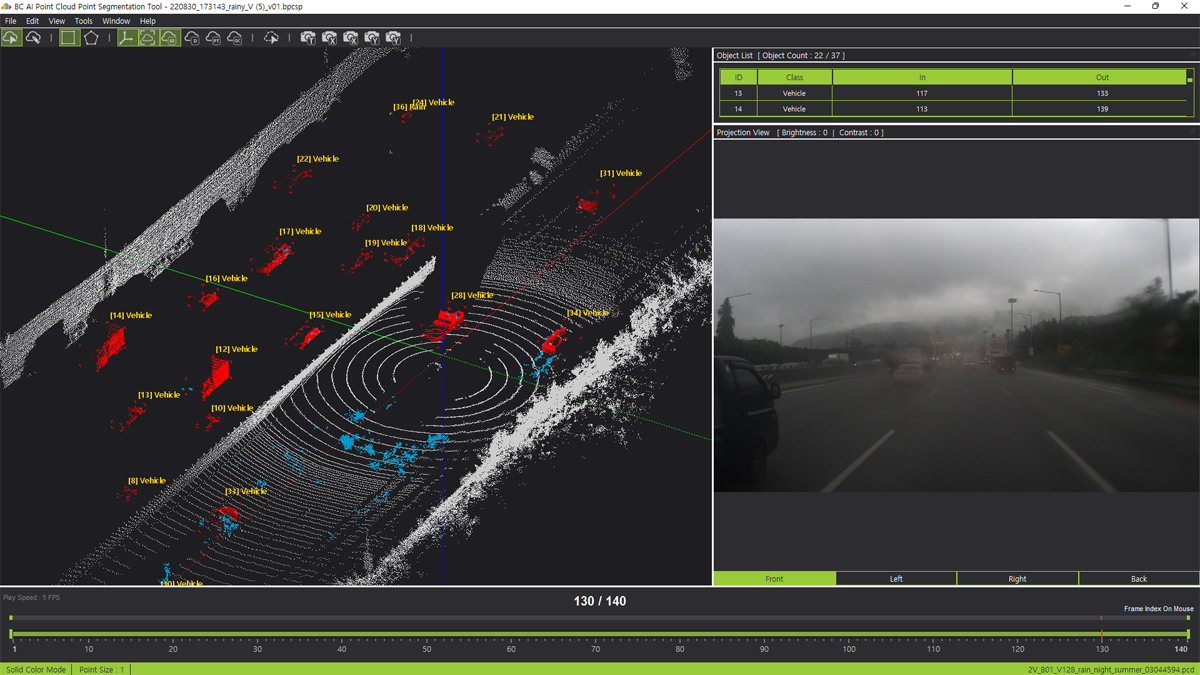The image size is (1200, 675).
Task: Toggle the cloud PT display icon
Action: click(x=214, y=38)
